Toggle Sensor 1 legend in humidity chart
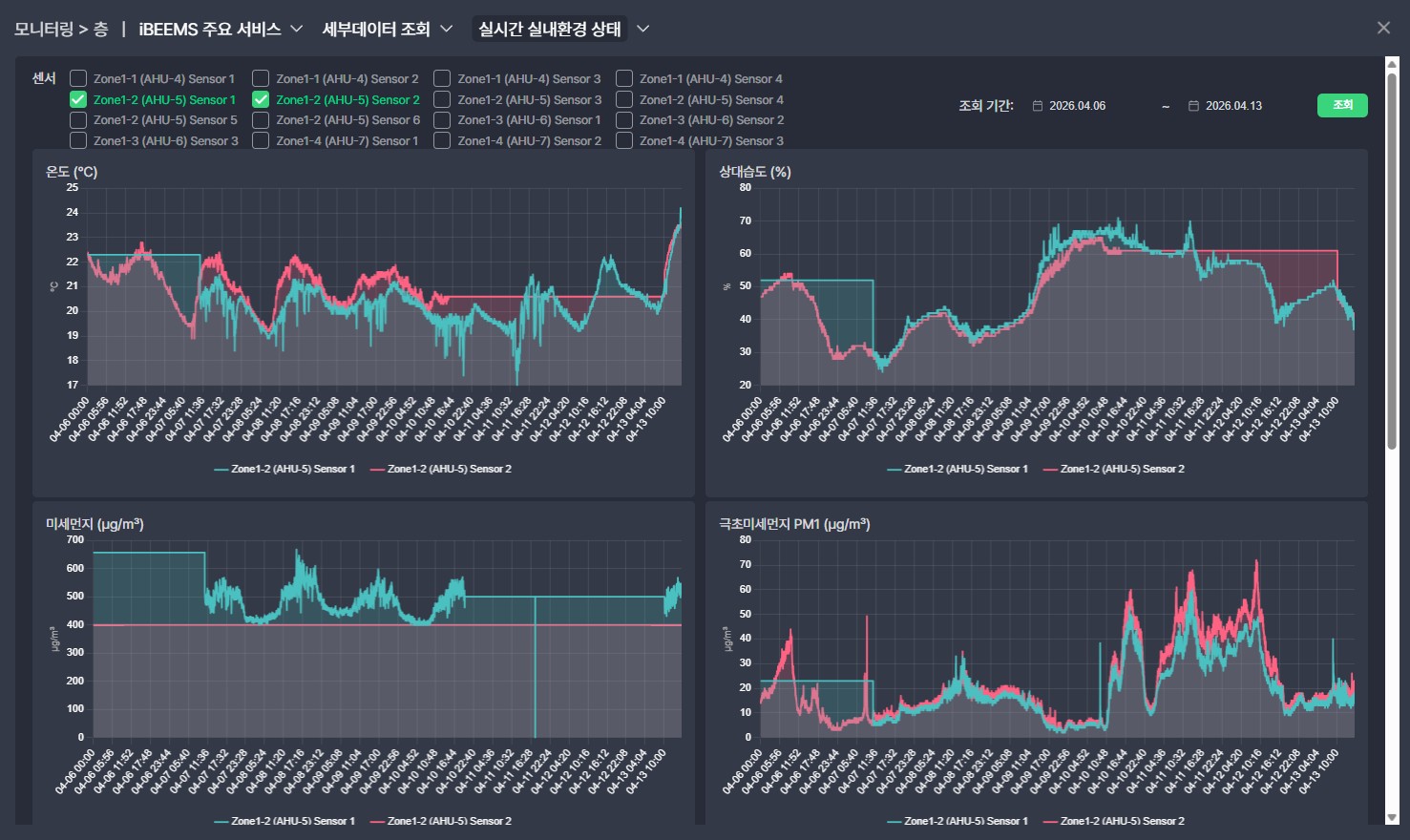 (x=958, y=469)
